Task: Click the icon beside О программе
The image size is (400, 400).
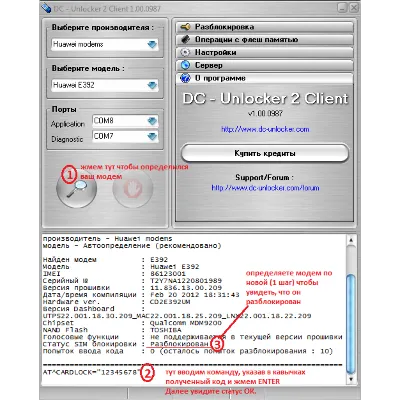Action: (x=185, y=78)
